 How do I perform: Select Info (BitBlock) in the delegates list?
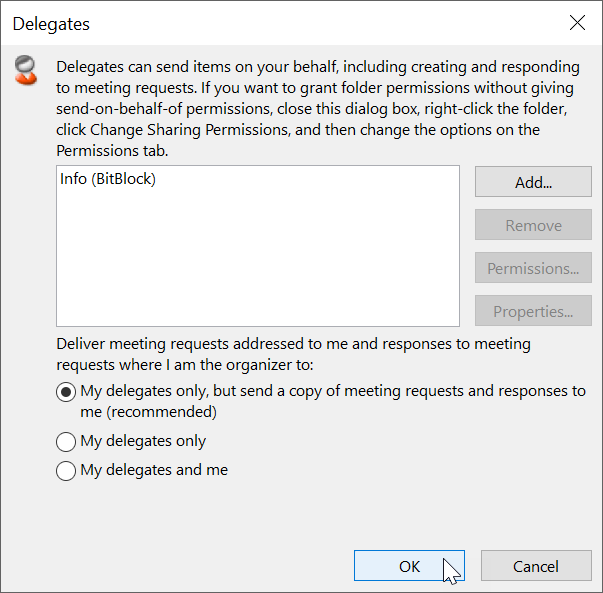coord(108,179)
